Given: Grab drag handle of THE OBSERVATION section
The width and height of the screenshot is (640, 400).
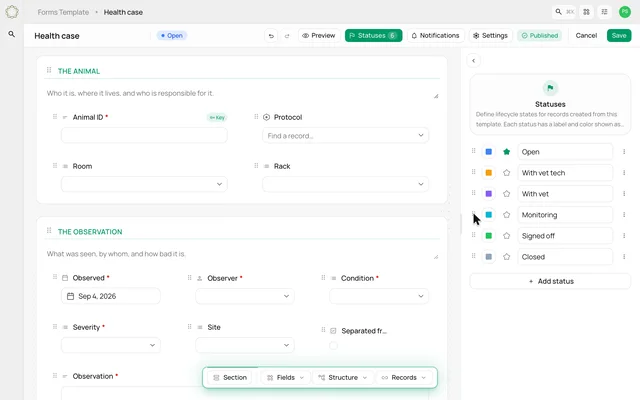Looking at the screenshot, I should tap(49, 231).
